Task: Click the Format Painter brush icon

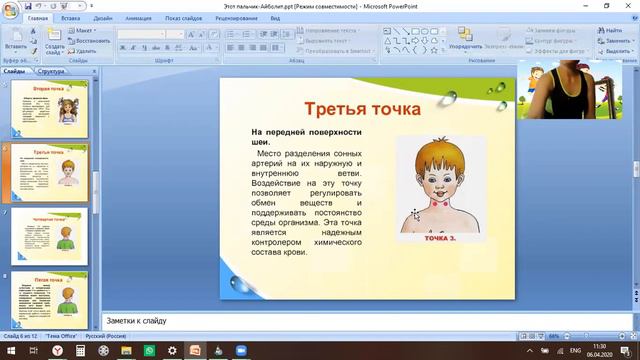Action: [33, 51]
